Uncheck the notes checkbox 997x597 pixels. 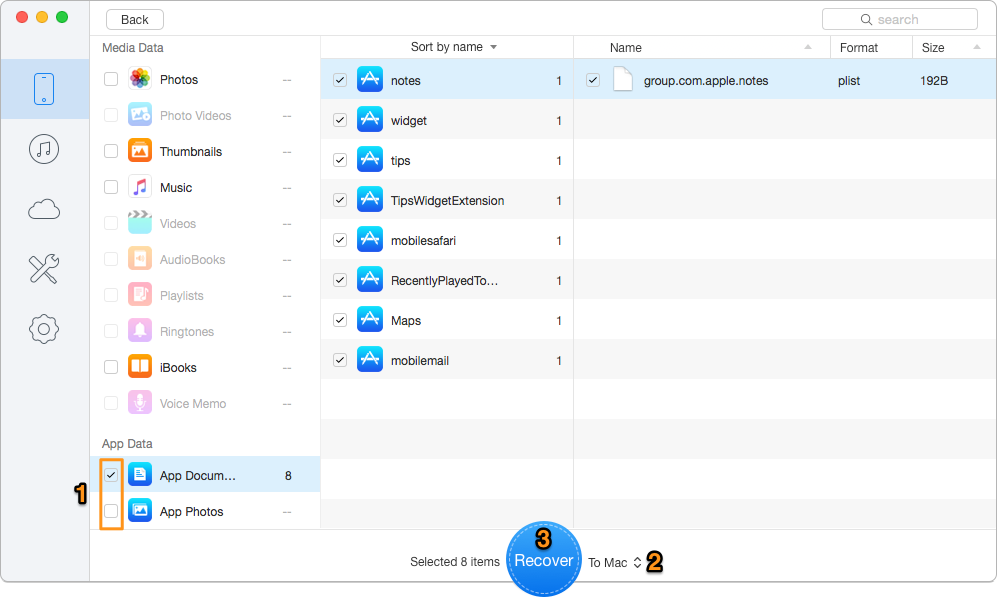tap(340, 80)
